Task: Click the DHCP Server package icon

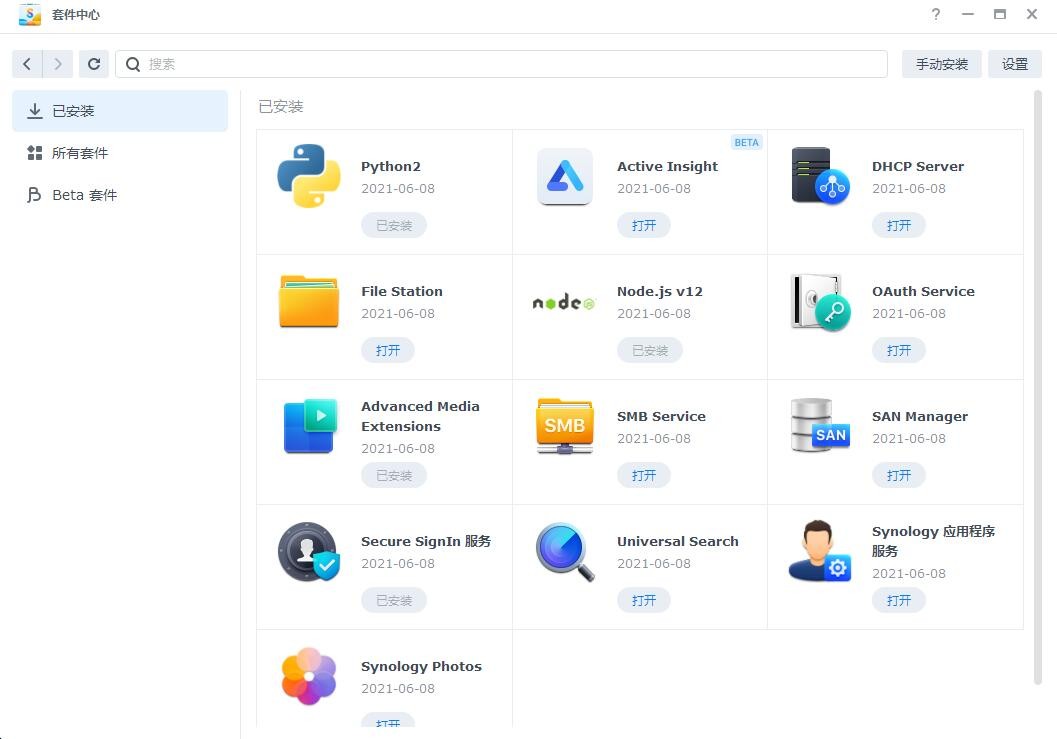Action: [x=820, y=176]
